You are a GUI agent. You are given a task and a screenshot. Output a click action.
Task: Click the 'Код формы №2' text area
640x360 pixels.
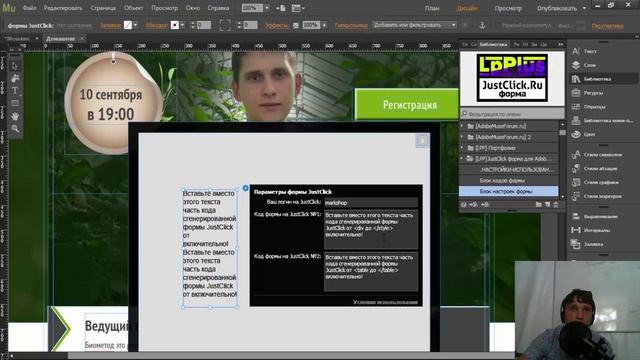(371, 272)
